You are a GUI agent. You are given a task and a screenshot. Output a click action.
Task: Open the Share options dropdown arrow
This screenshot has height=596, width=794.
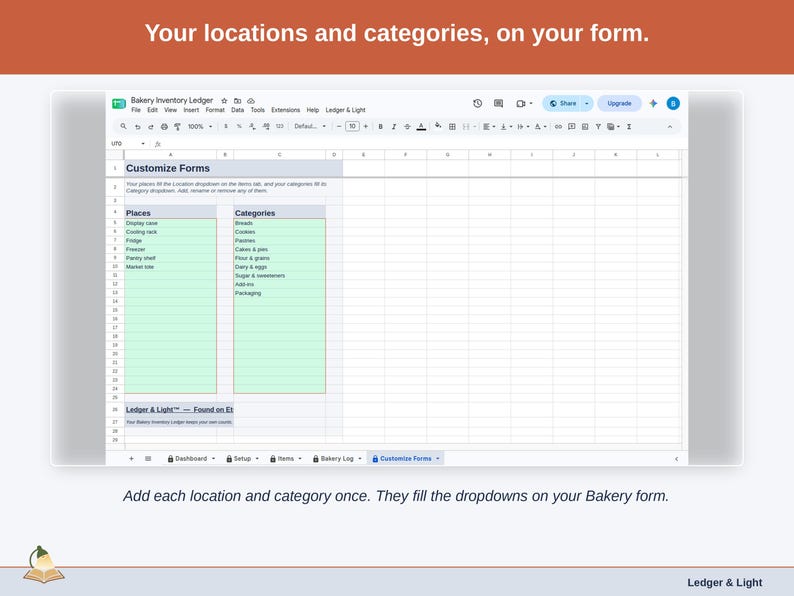586,103
